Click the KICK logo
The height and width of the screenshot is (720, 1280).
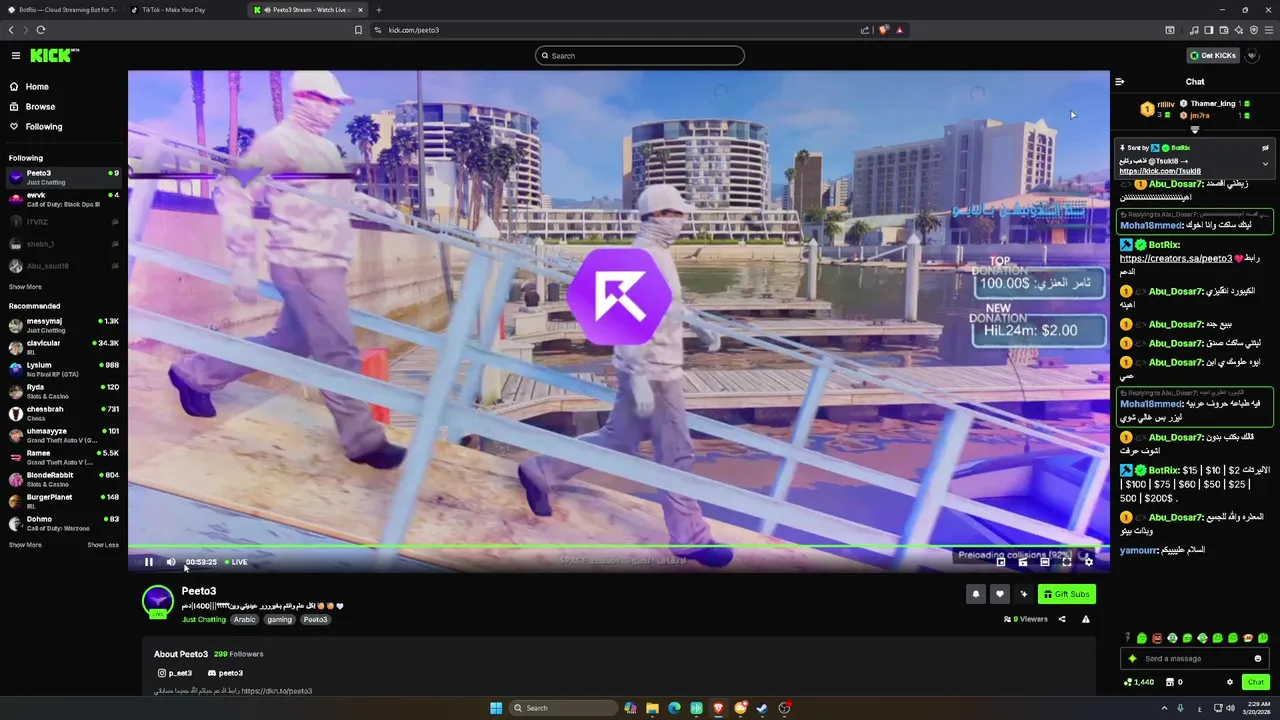(x=53, y=56)
